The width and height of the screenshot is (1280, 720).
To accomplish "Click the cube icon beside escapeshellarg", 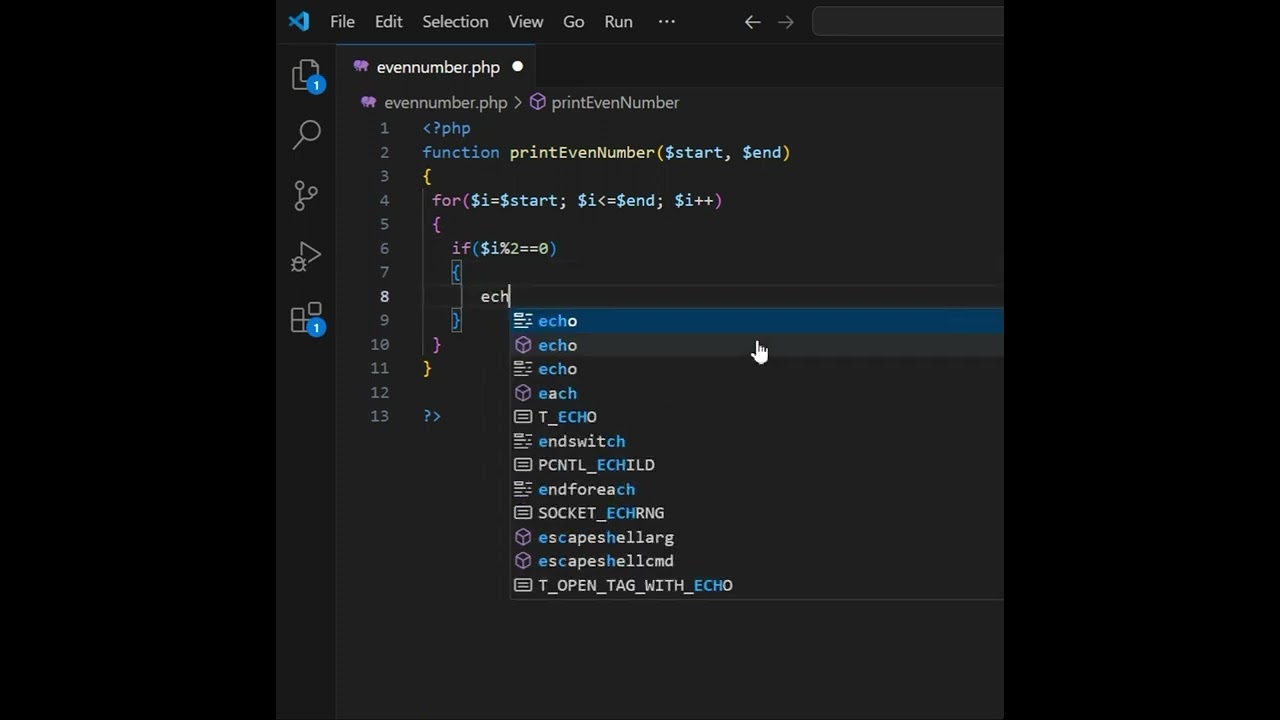I will coord(523,537).
